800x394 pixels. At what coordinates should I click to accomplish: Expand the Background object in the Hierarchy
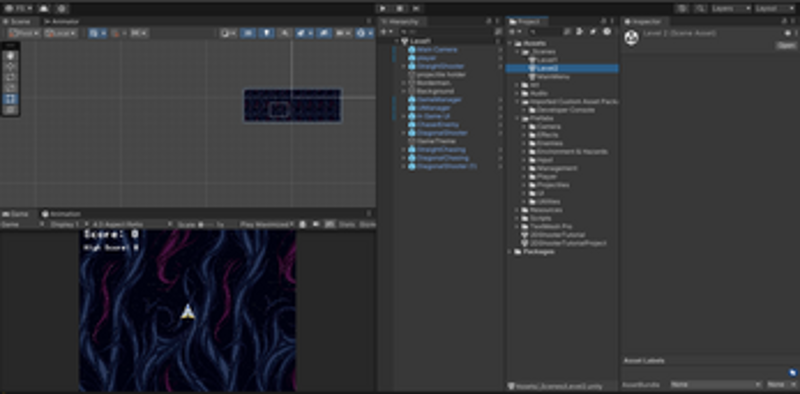point(403,91)
